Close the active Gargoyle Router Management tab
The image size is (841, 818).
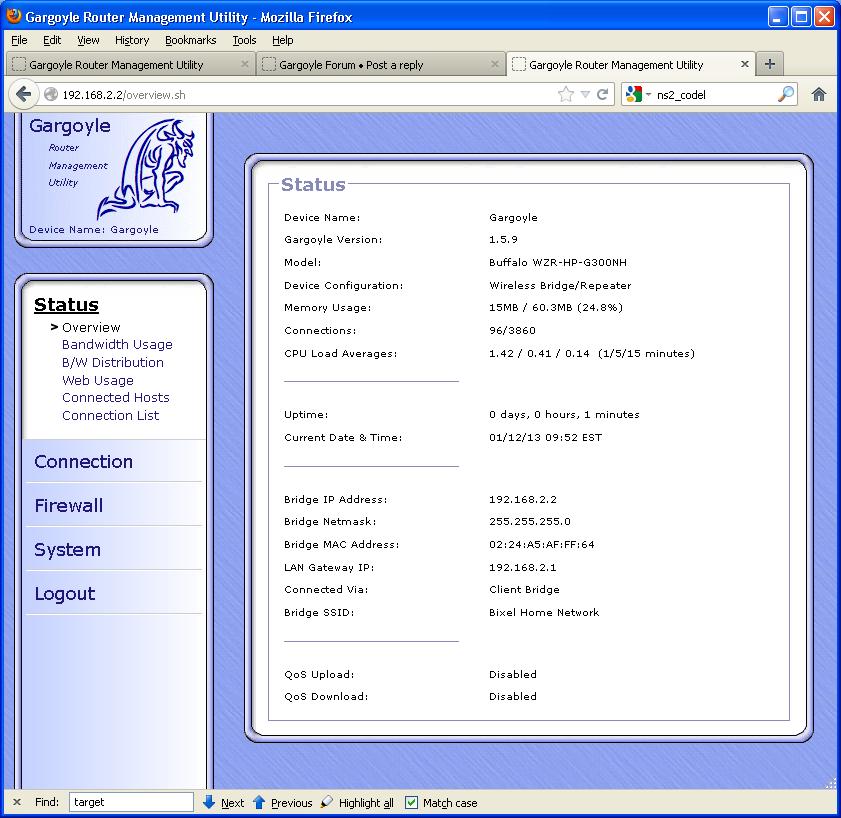point(744,64)
